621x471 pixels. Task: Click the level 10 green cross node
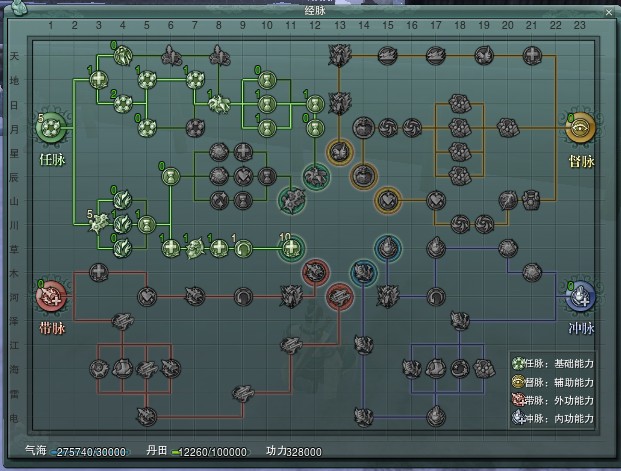click(x=291, y=247)
